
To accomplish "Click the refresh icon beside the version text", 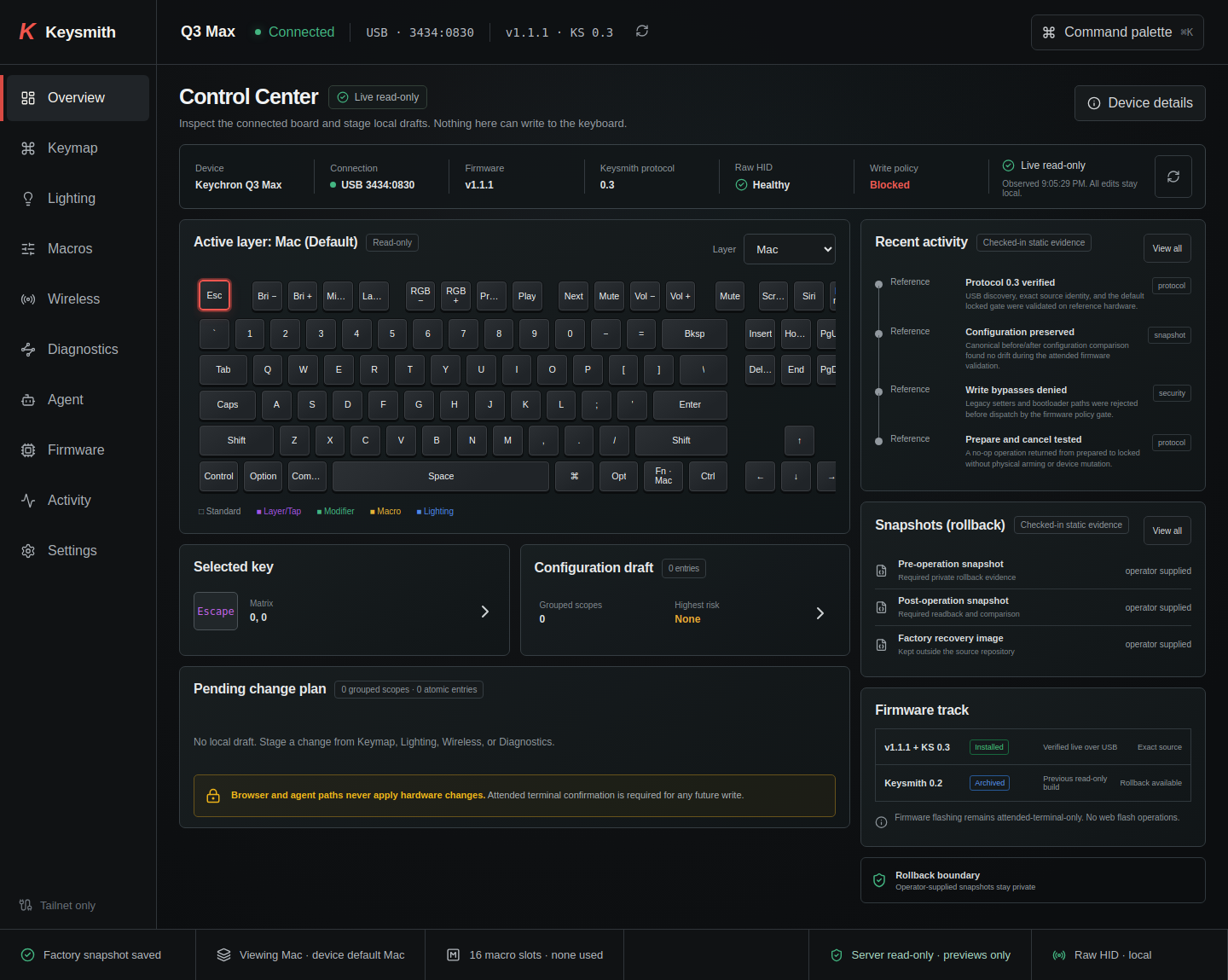I will click(x=642, y=31).
